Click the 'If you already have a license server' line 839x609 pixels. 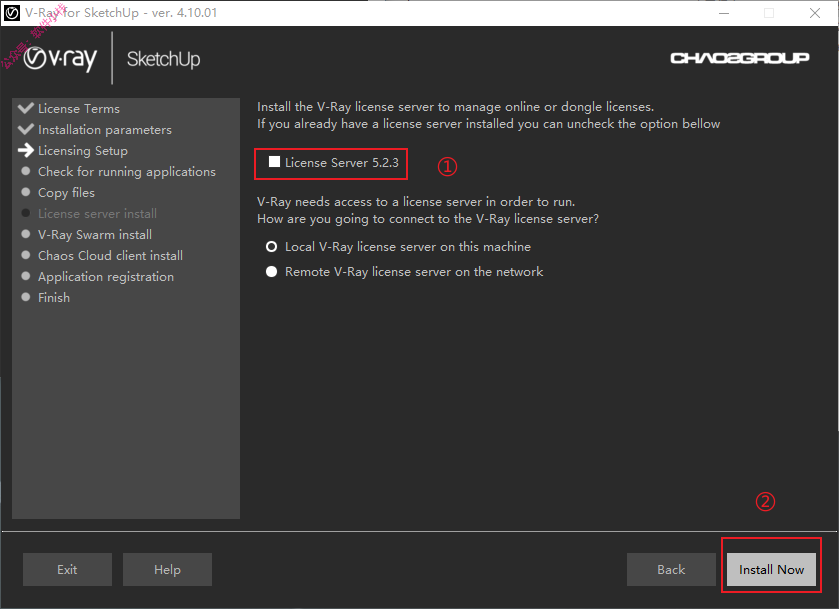pos(489,124)
